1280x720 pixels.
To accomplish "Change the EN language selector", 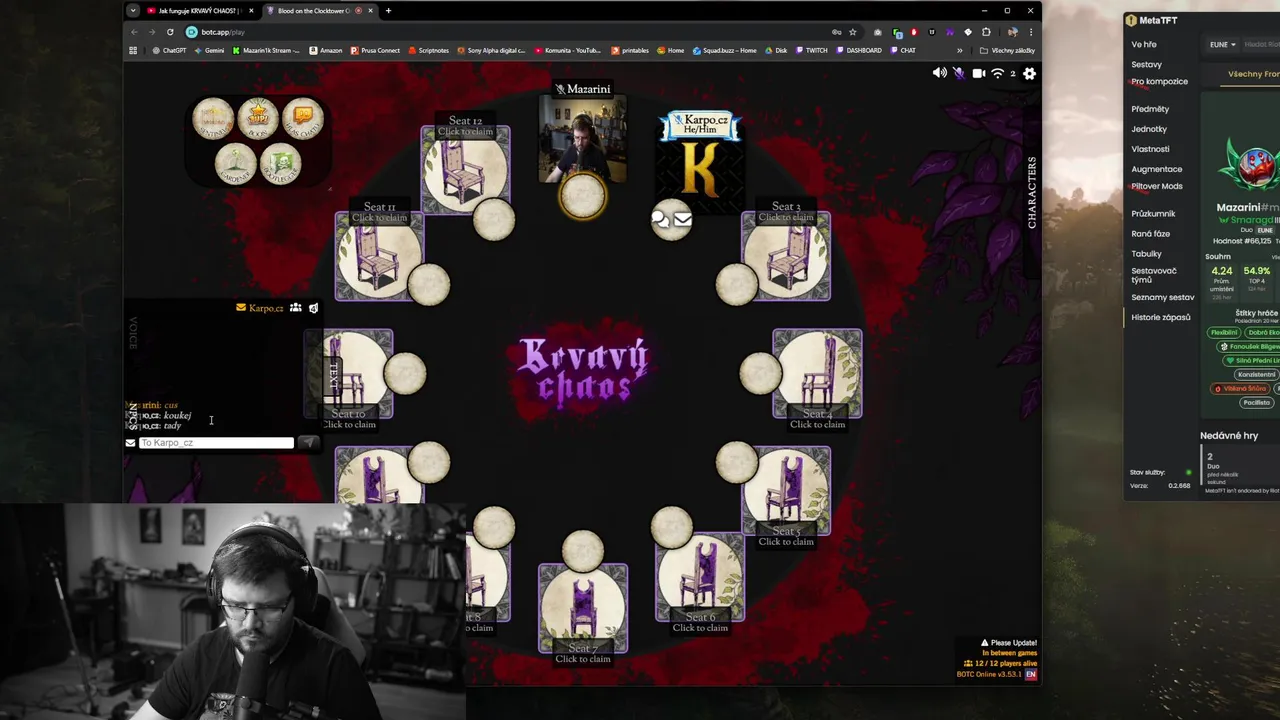I will 1031,674.
